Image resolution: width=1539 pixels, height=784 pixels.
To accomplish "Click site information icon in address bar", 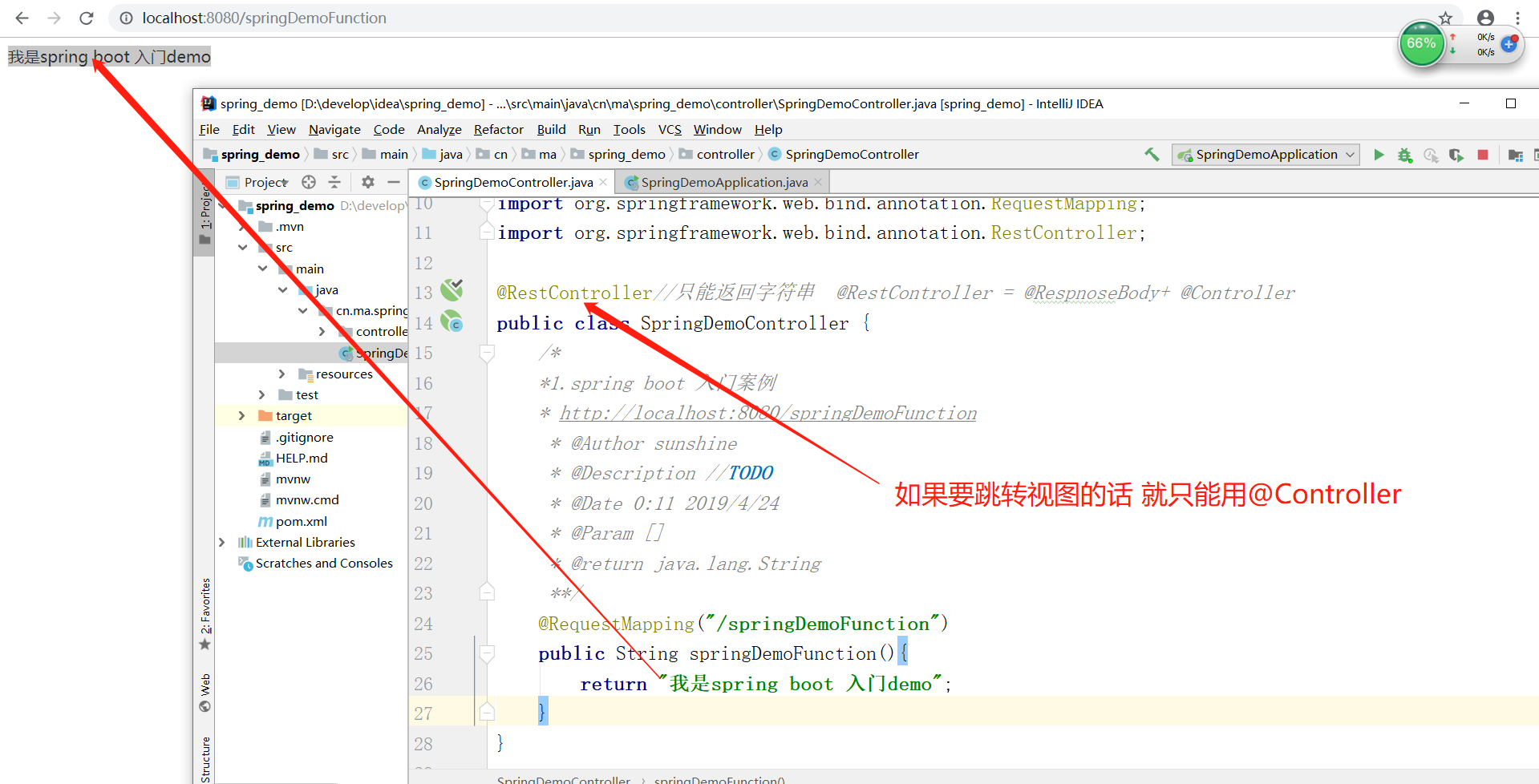I will point(126,18).
